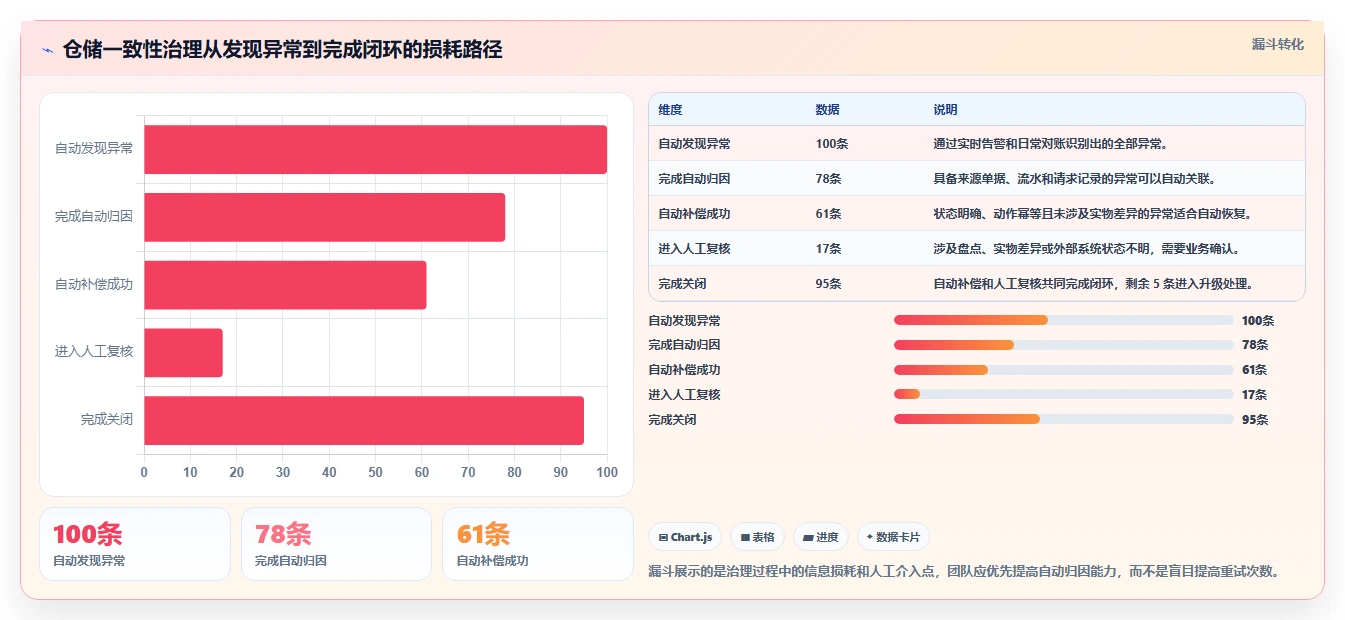1345x620 pixels.
Task: Click the 漏斗转化 tag in the header
Action: (x=1278, y=44)
